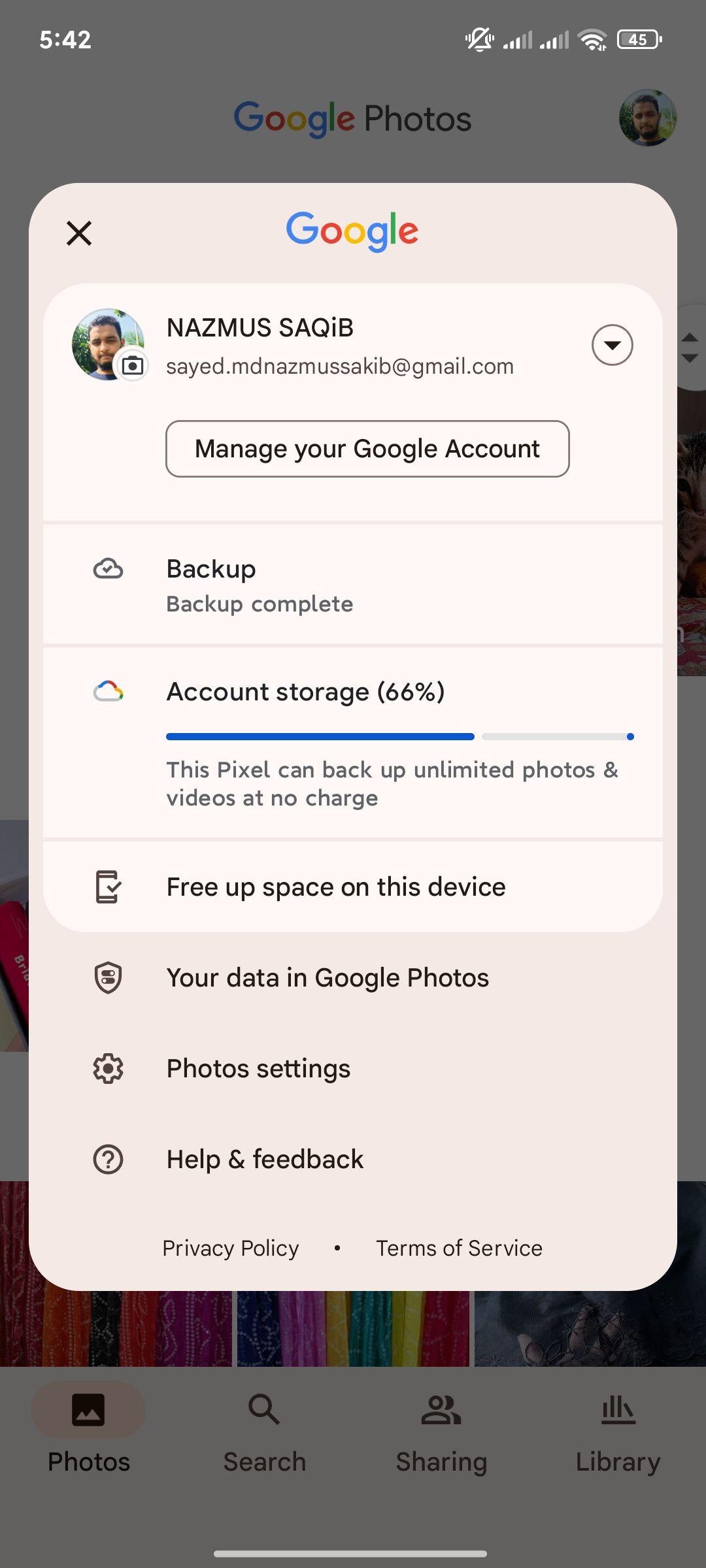Tap the Search magnifier icon

[x=264, y=1409]
